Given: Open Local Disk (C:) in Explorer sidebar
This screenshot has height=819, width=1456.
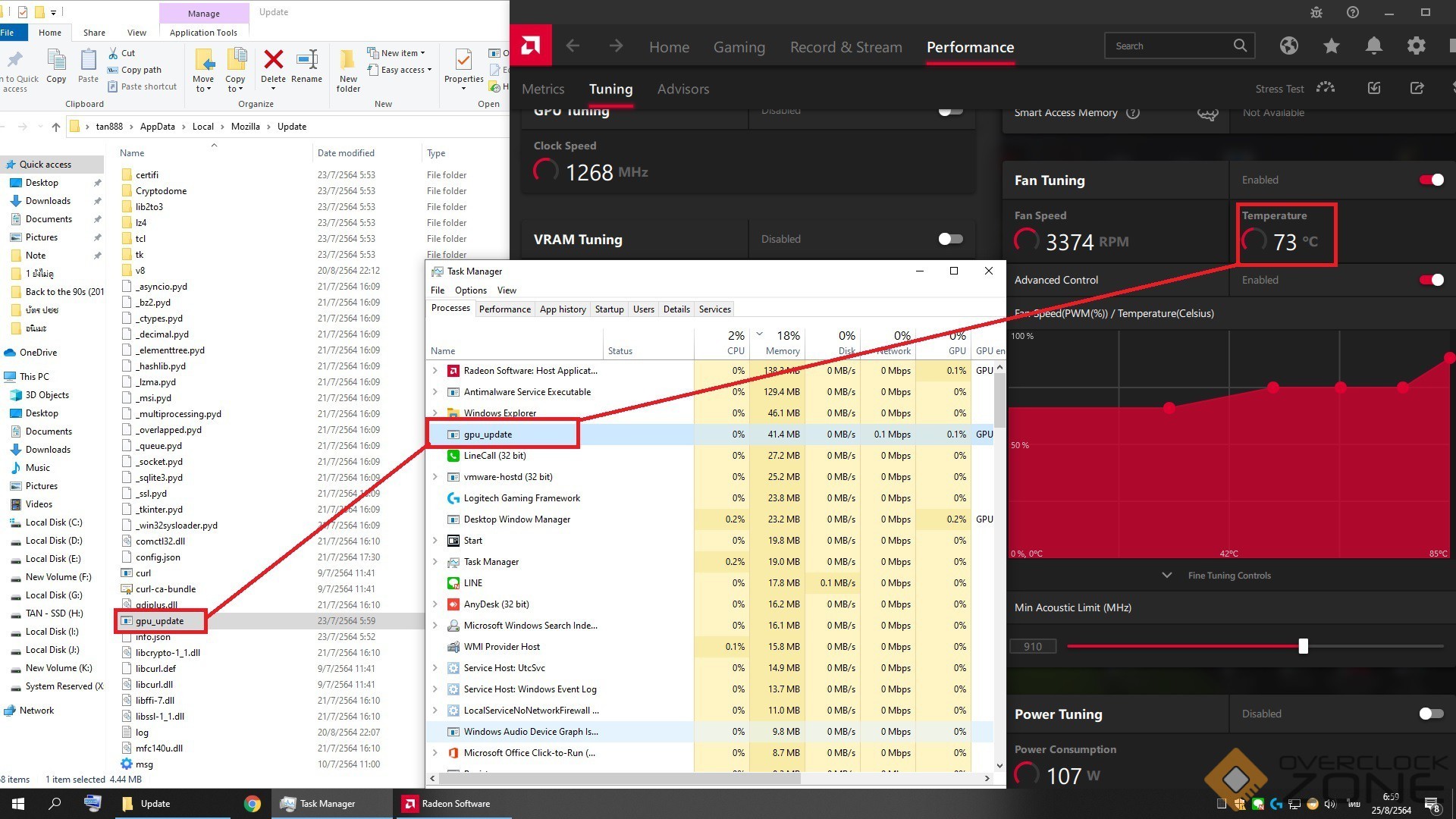Looking at the screenshot, I should [53, 522].
